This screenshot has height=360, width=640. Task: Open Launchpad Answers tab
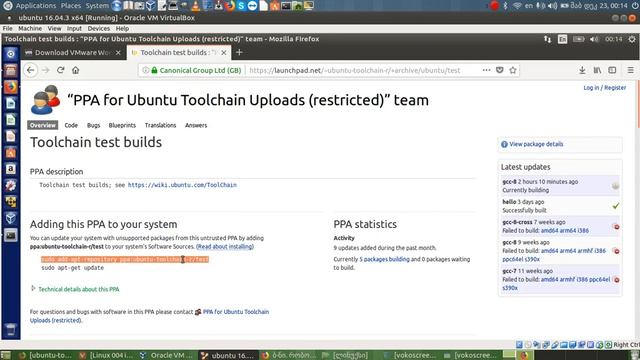click(x=196, y=125)
